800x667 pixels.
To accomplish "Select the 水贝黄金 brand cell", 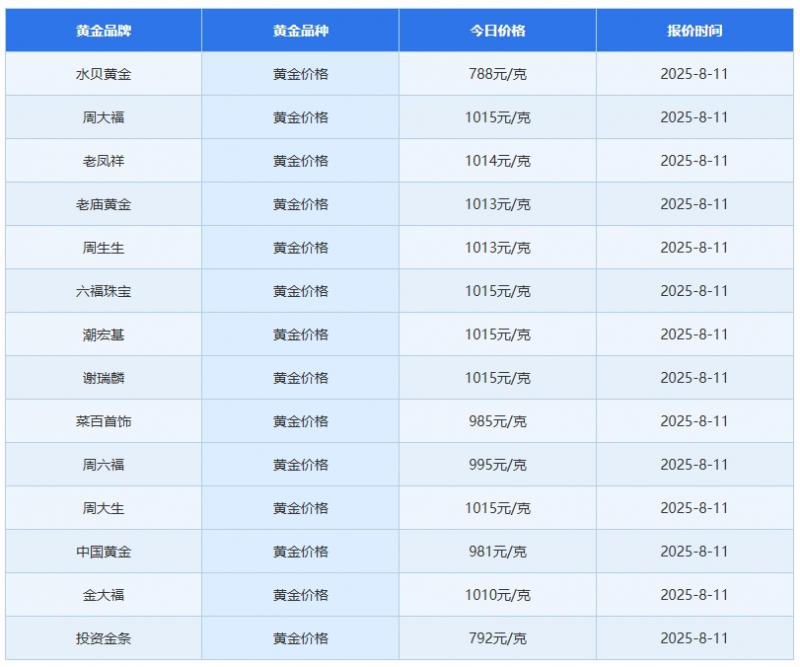I will pyautogui.click(x=104, y=74).
